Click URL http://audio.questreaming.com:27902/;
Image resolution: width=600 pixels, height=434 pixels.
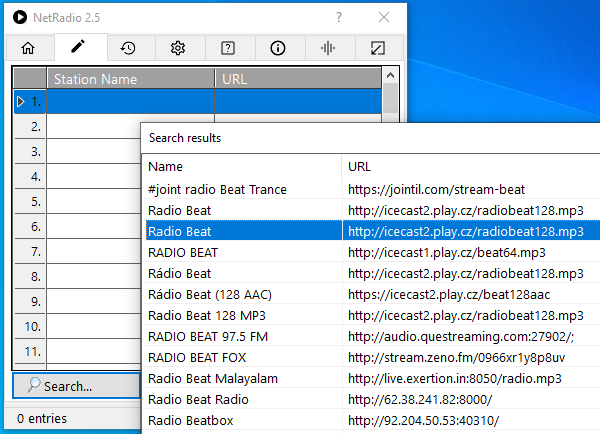click(x=461, y=337)
